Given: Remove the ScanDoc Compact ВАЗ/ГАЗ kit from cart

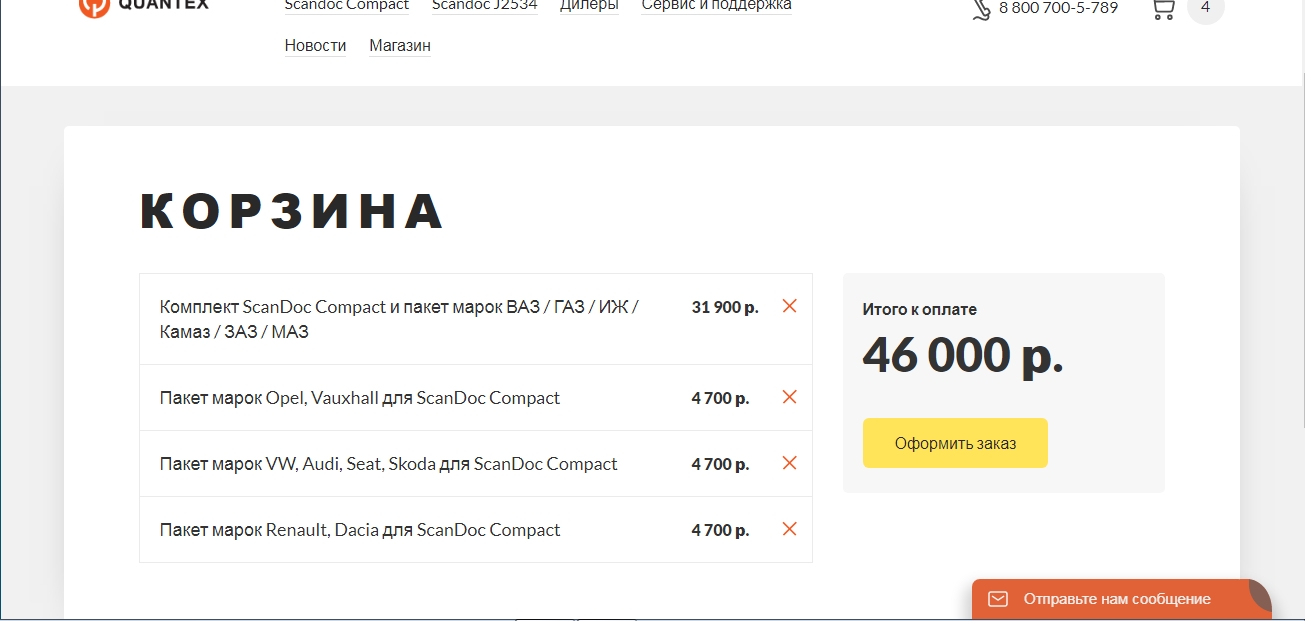Looking at the screenshot, I should click(x=789, y=306).
